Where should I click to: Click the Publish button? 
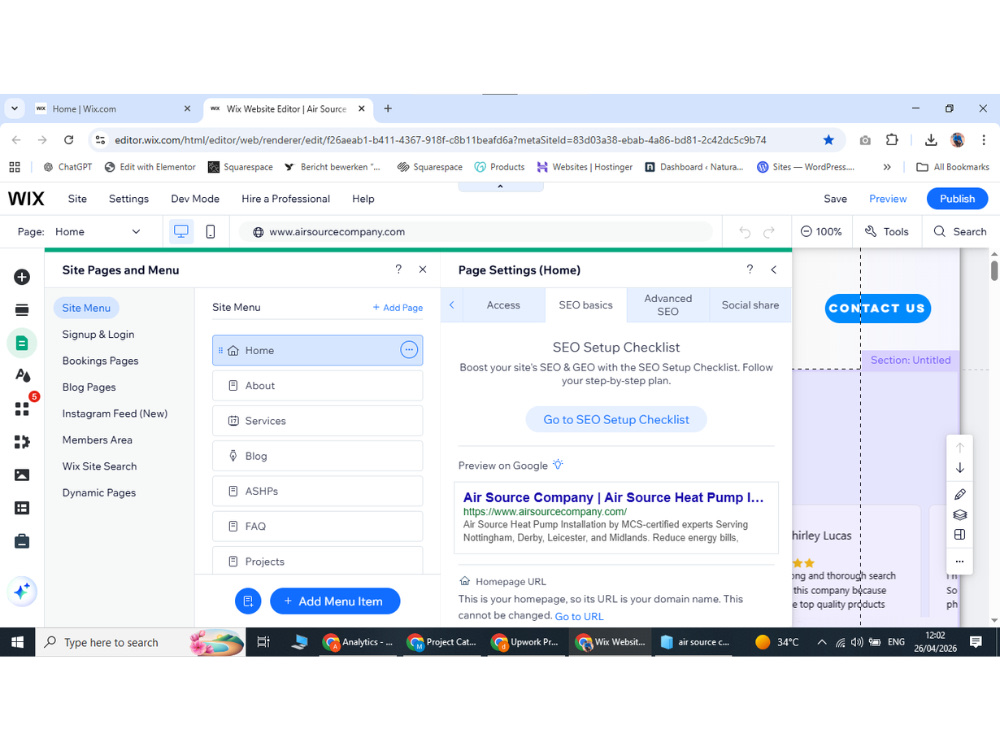tap(957, 198)
